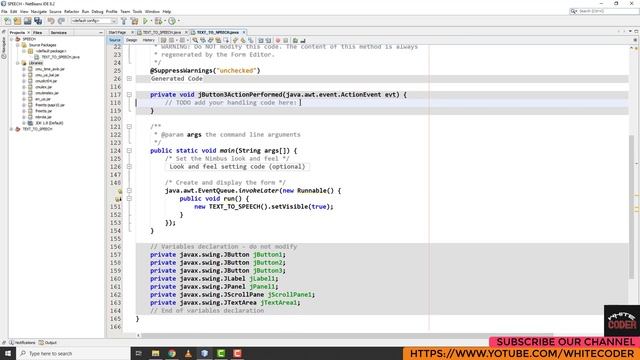Click the Uncomment editor toolbar icon
Image resolution: width=640 pixels, height=360 pixels.
(303, 40)
